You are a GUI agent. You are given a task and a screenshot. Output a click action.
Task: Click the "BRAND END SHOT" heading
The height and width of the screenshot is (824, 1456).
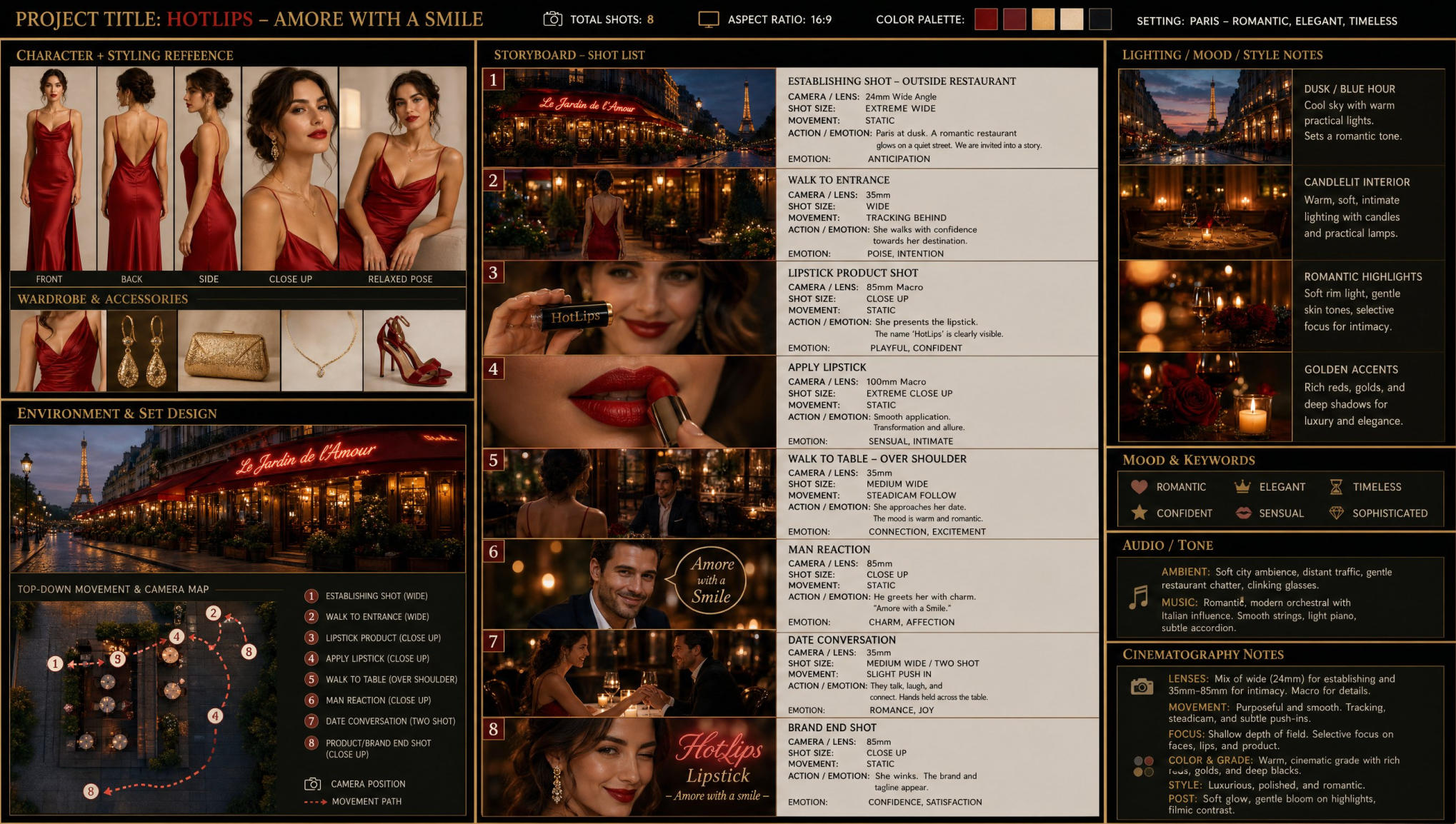point(832,728)
